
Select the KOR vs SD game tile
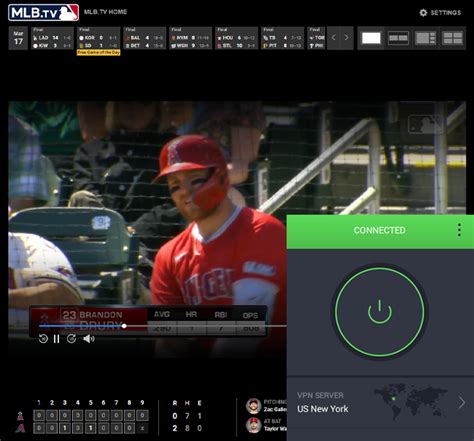point(98,38)
